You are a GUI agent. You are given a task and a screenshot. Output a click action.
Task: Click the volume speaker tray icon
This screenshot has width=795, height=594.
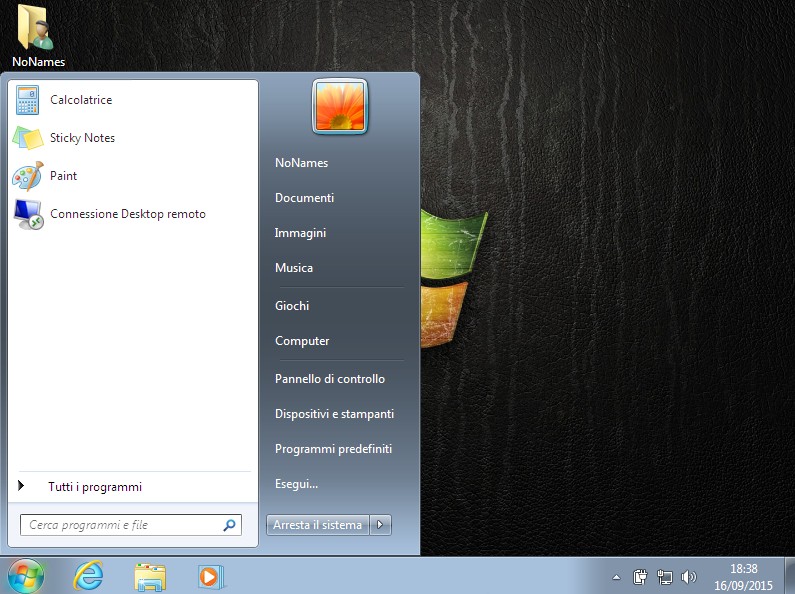[x=689, y=577]
